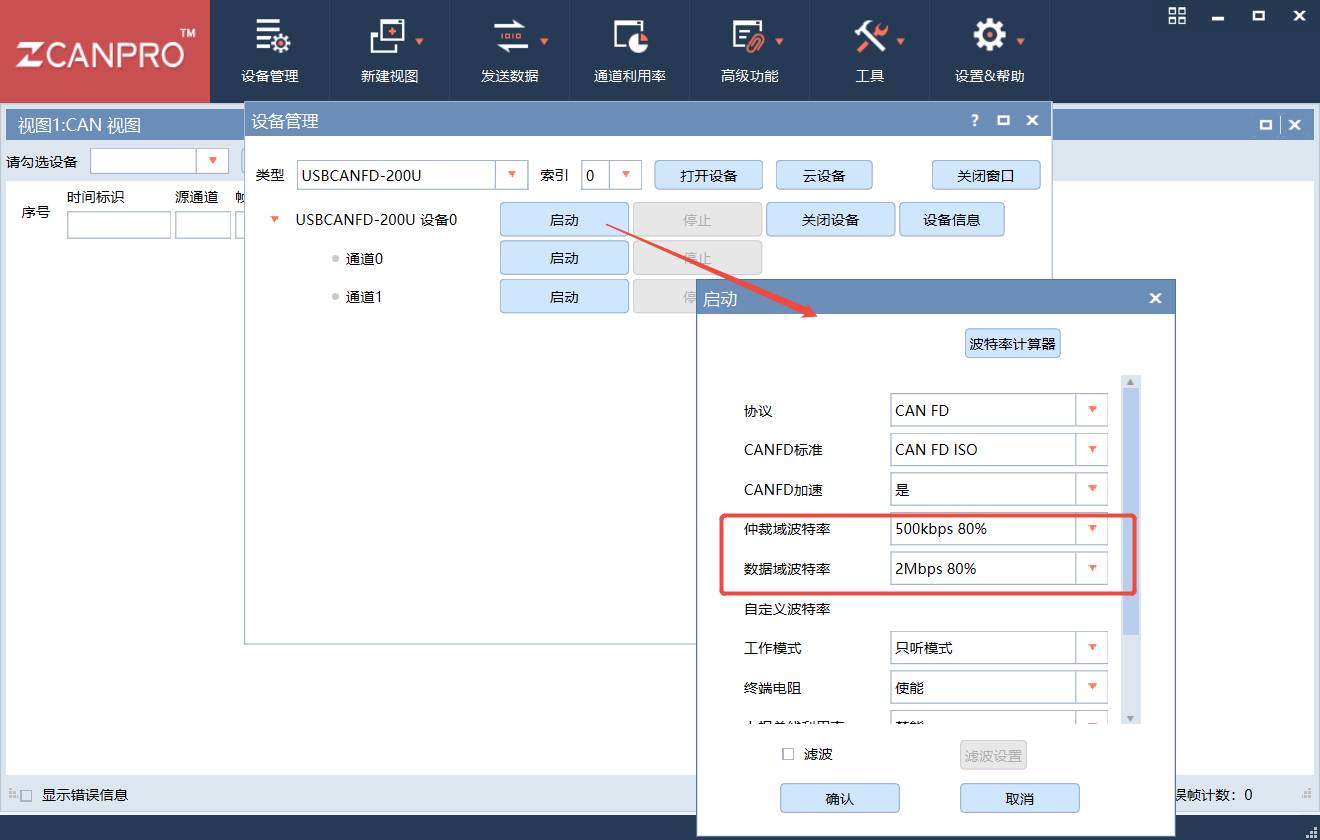Click the 关闭窗口 button
The height and width of the screenshot is (840, 1320).
pyautogui.click(x=986, y=175)
